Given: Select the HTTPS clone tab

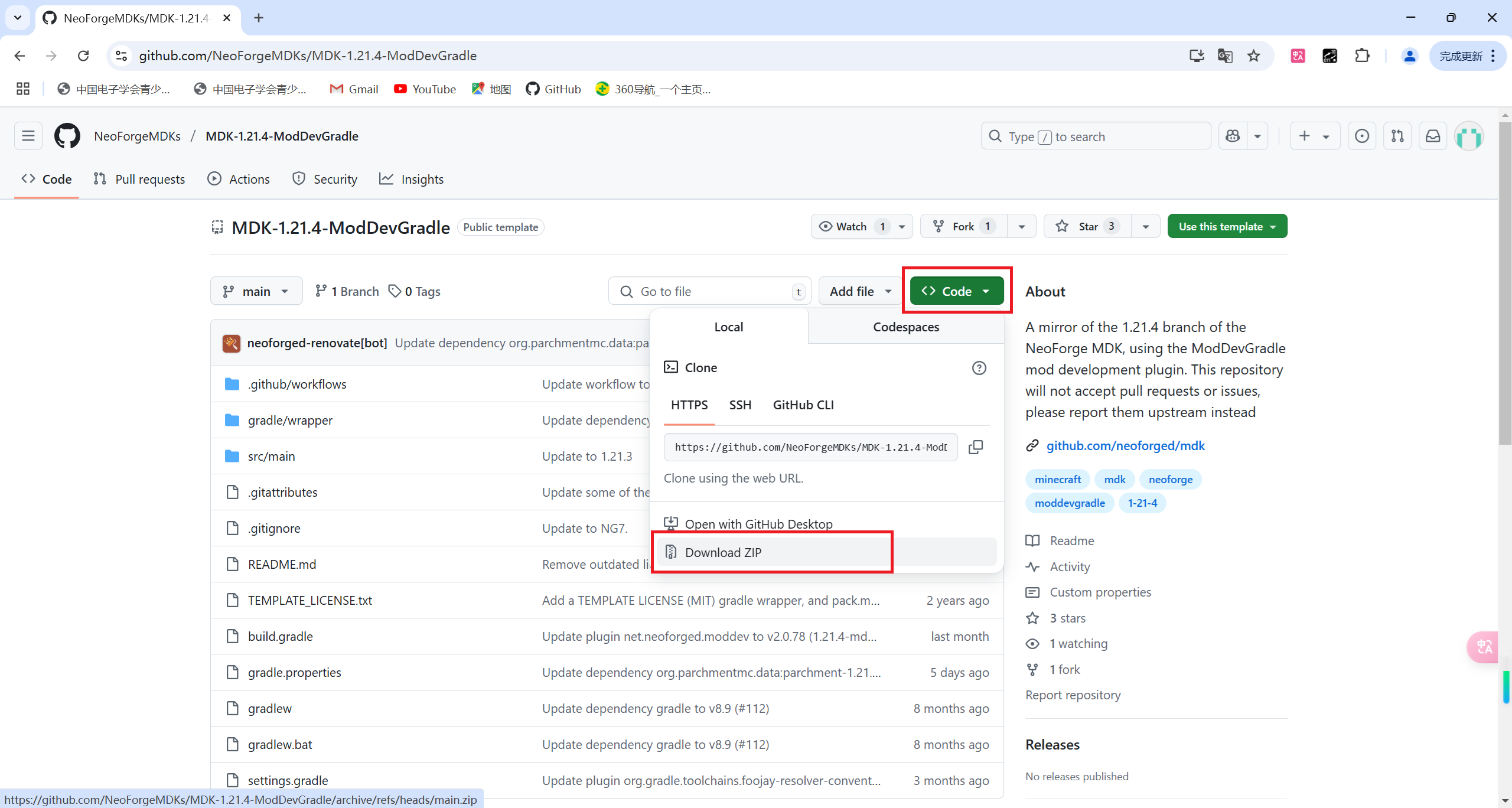Looking at the screenshot, I should point(689,405).
